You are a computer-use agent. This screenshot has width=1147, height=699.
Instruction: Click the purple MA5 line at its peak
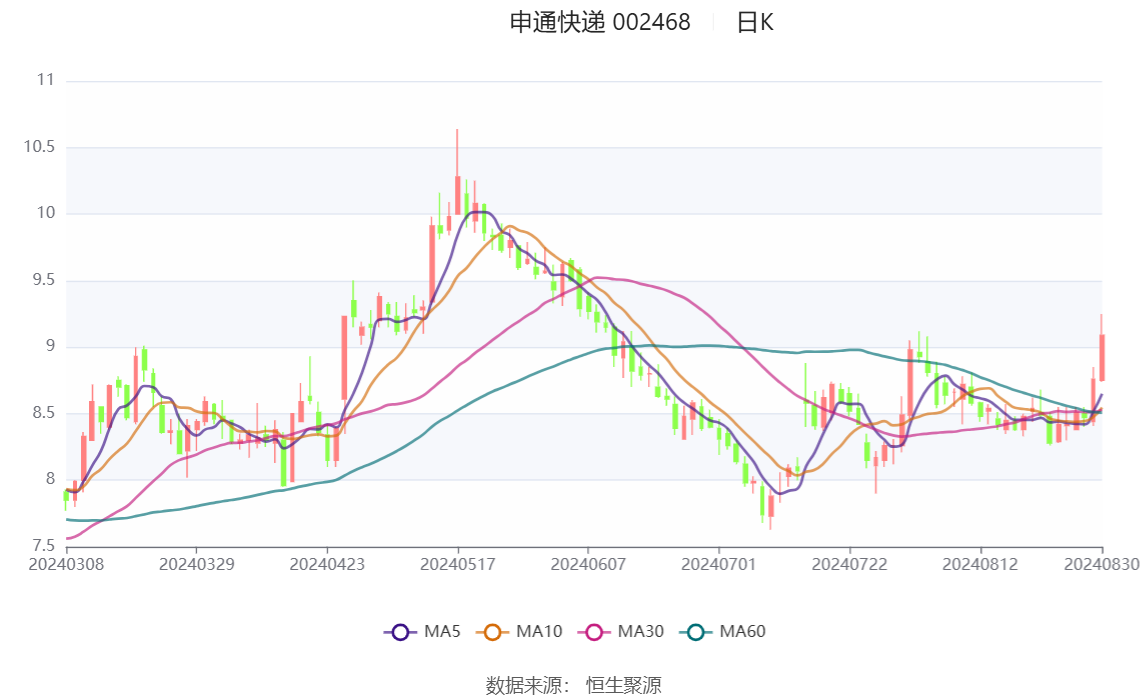(480, 212)
